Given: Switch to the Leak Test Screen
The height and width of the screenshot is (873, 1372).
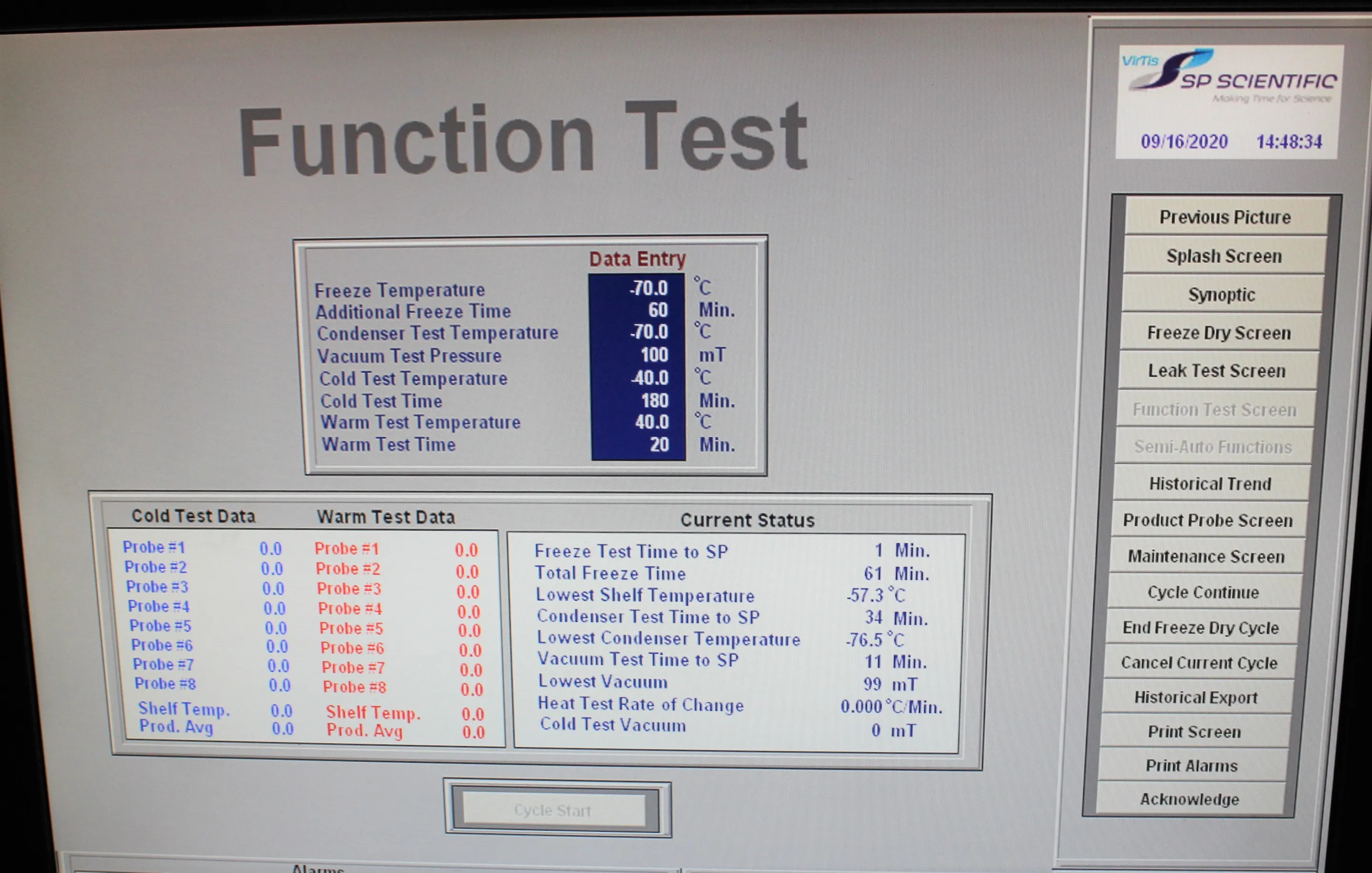Looking at the screenshot, I should click(1217, 371).
